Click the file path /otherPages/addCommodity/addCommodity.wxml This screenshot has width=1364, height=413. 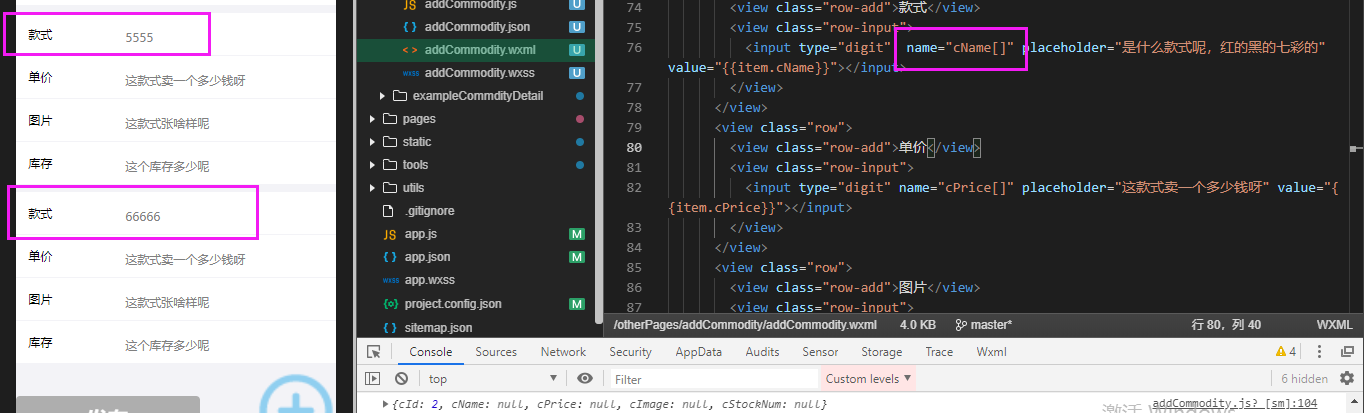click(x=745, y=325)
